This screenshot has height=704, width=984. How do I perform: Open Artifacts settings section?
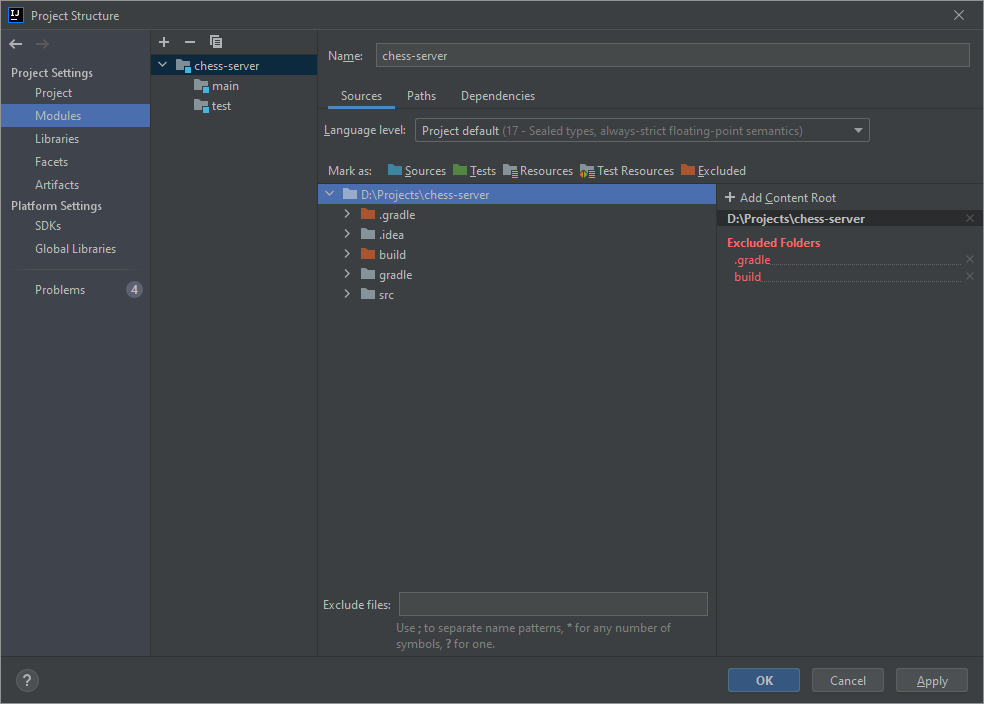57,185
